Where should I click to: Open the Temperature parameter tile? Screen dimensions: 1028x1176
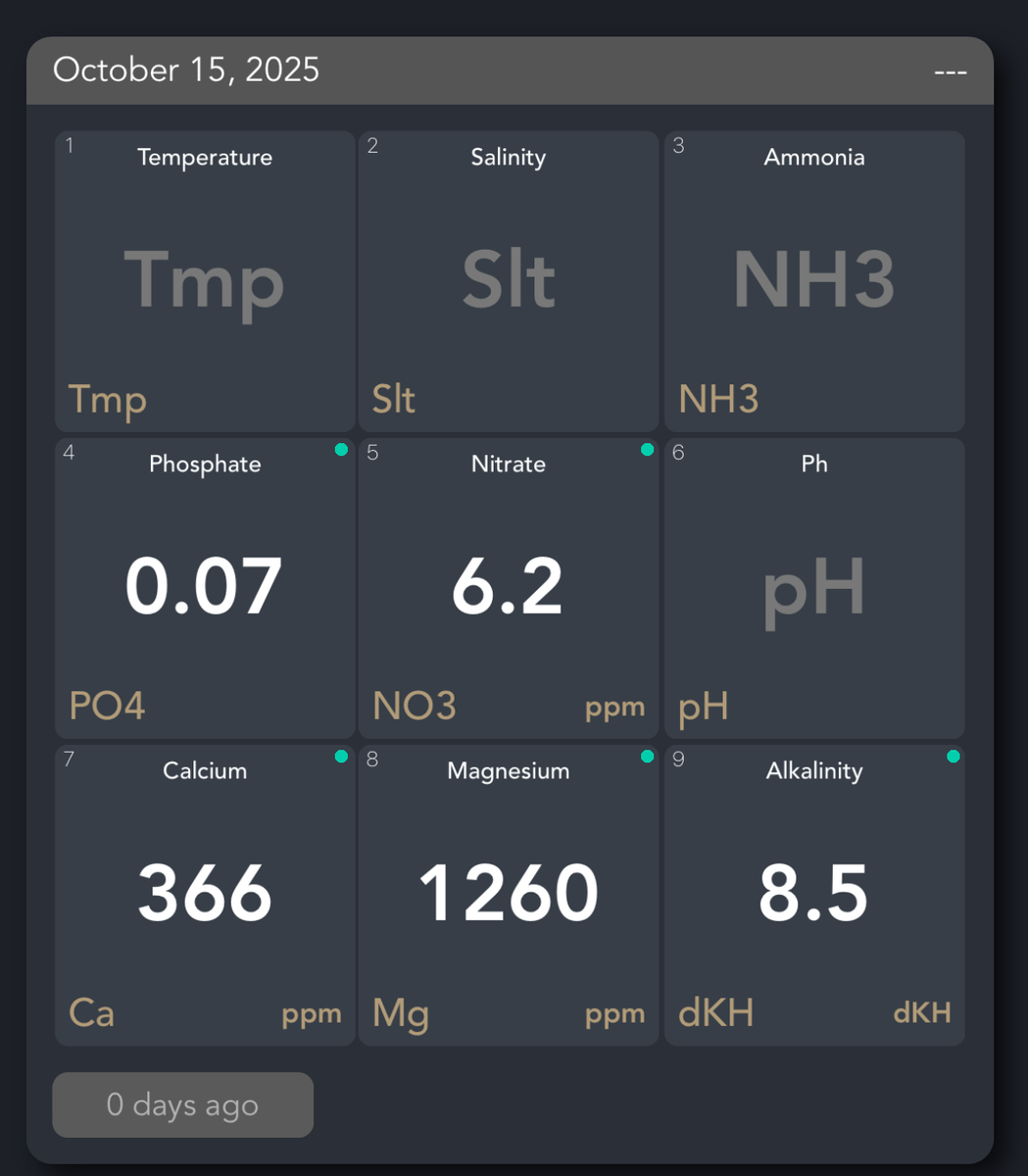(204, 281)
